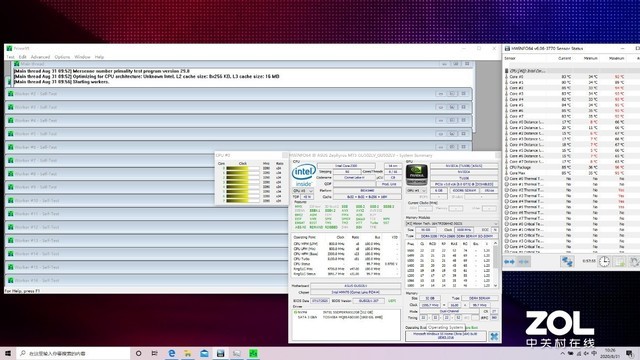The image size is (640, 360).
Task: Maximize the Main thread child window
Action: [456, 64]
